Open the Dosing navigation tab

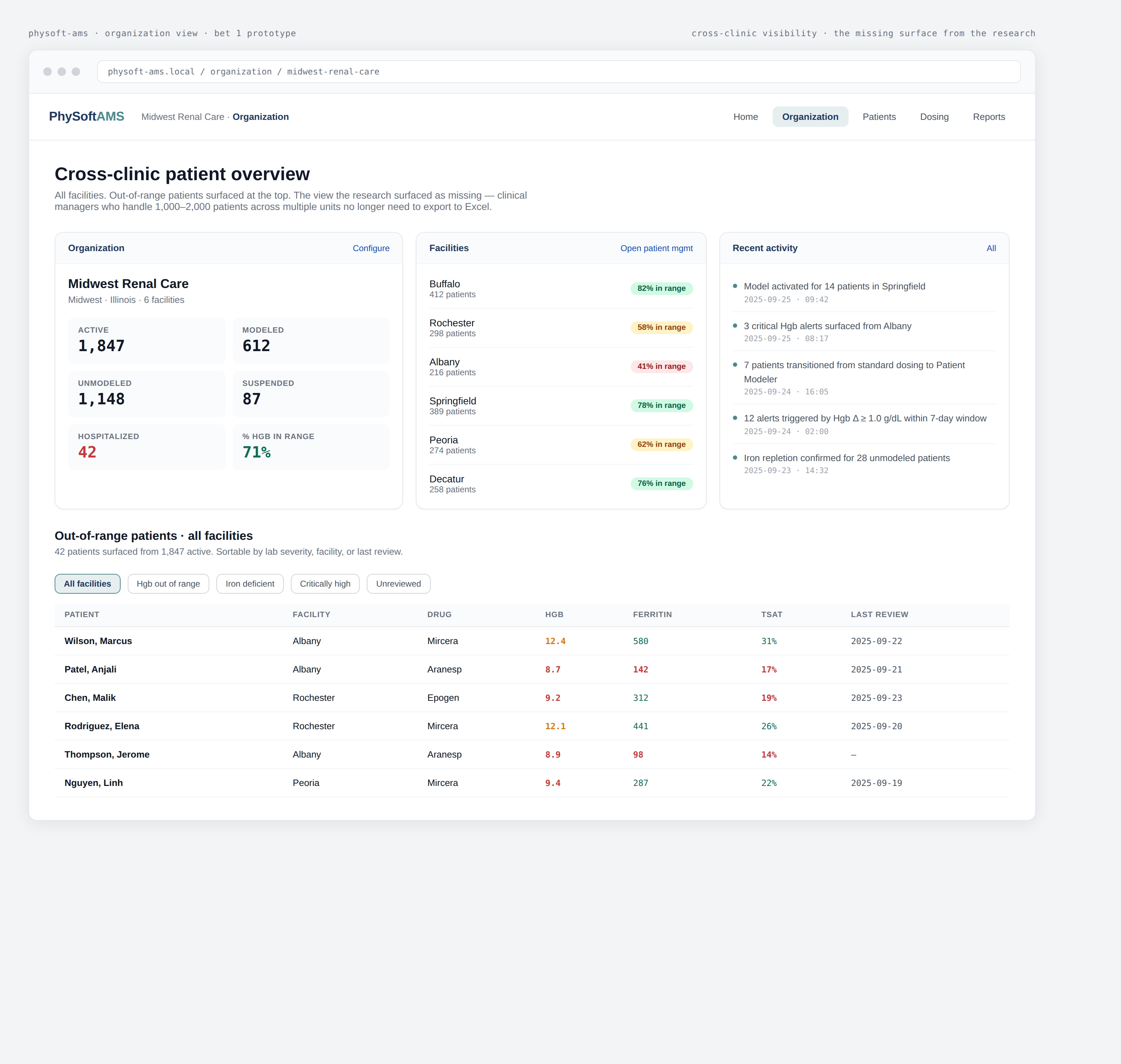coord(934,117)
